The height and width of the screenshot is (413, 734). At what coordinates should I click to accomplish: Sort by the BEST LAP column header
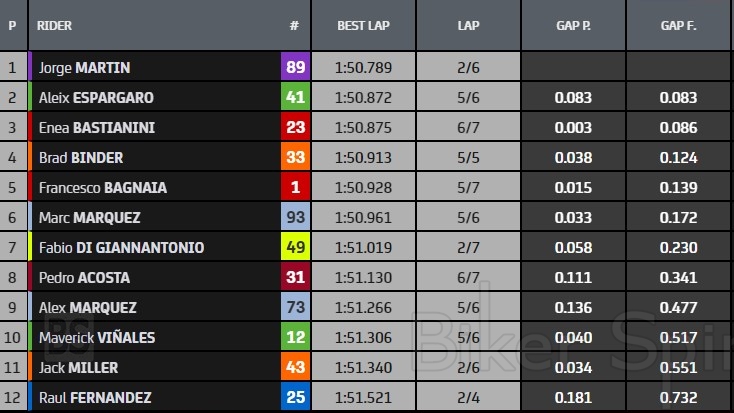[x=363, y=25]
